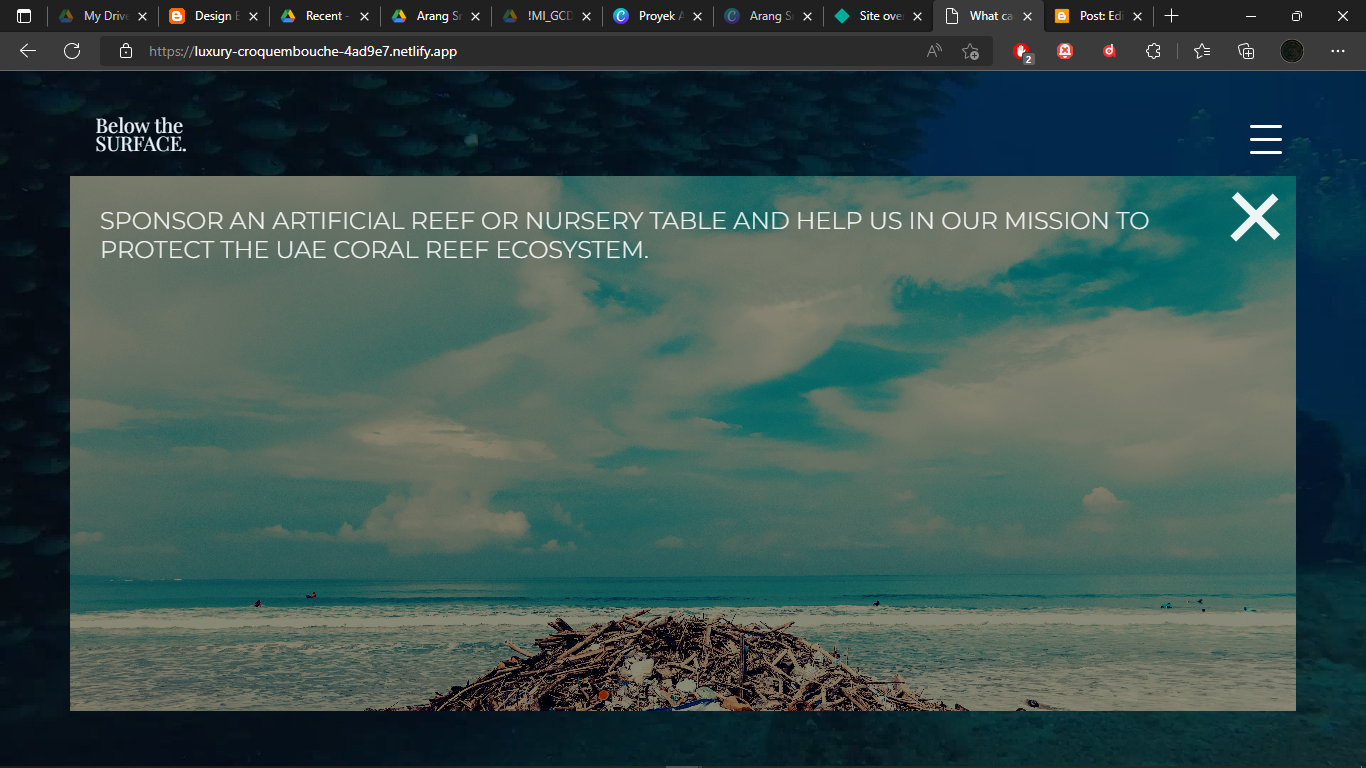This screenshot has height=768, width=1366.
Task: Click the Below the Surface logo
Action: tap(140, 135)
